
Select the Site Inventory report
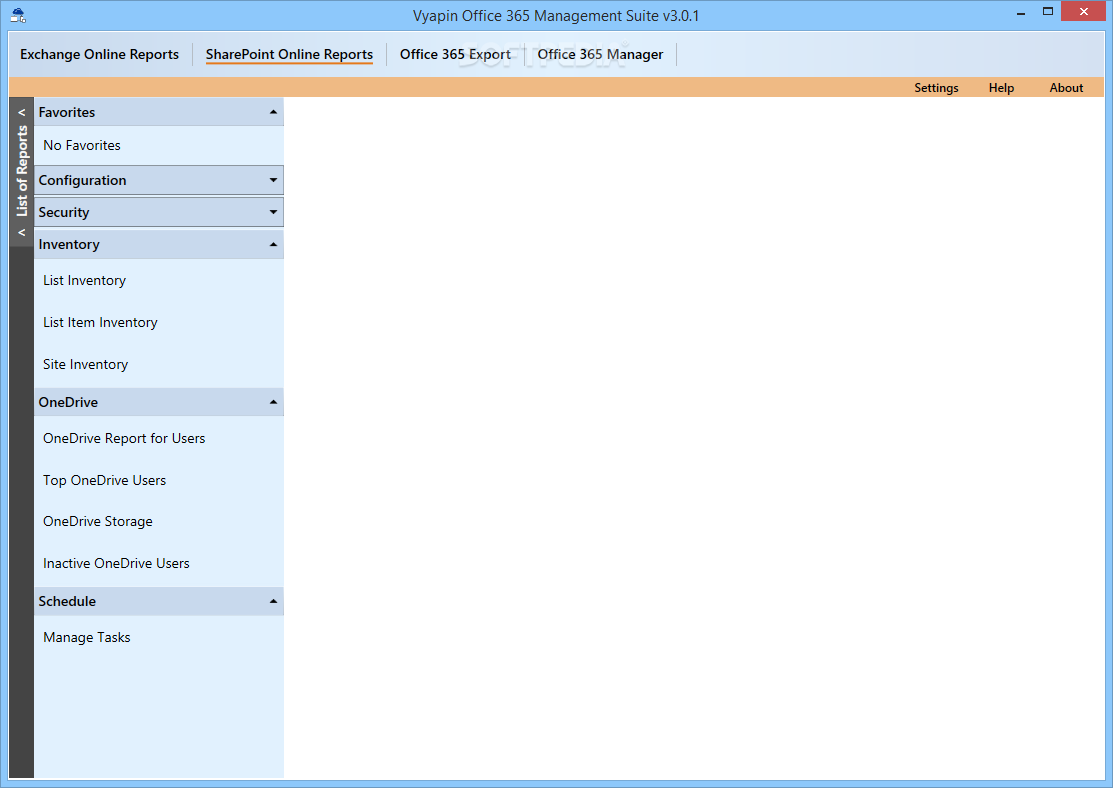click(x=85, y=364)
